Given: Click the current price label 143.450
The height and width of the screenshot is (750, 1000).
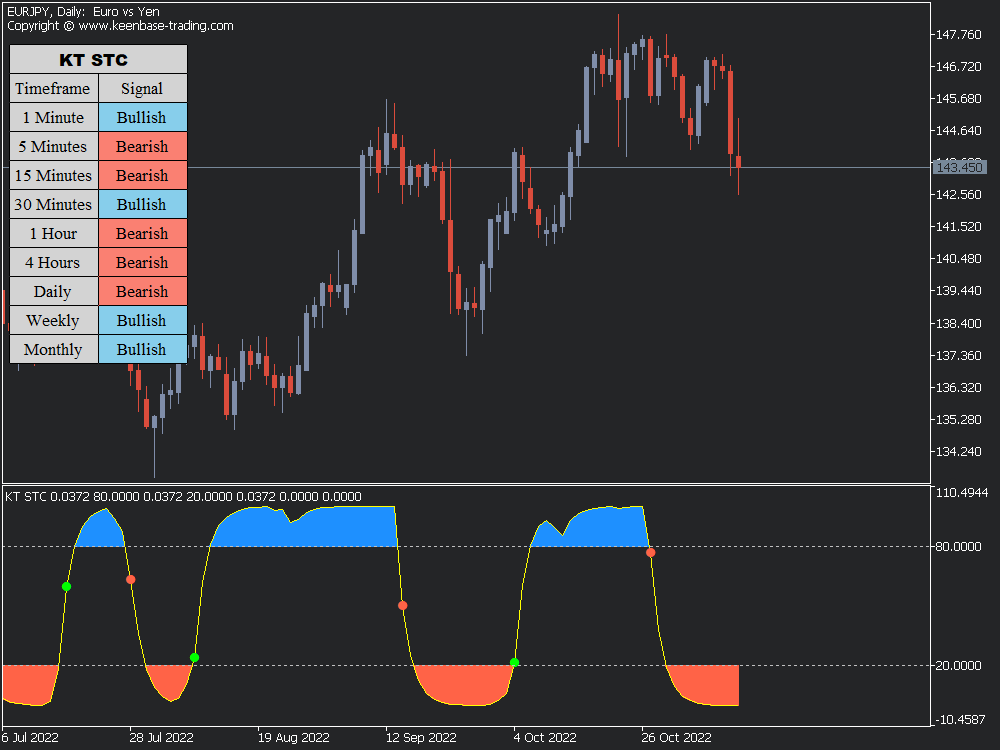Looking at the screenshot, I should (959, 167).
